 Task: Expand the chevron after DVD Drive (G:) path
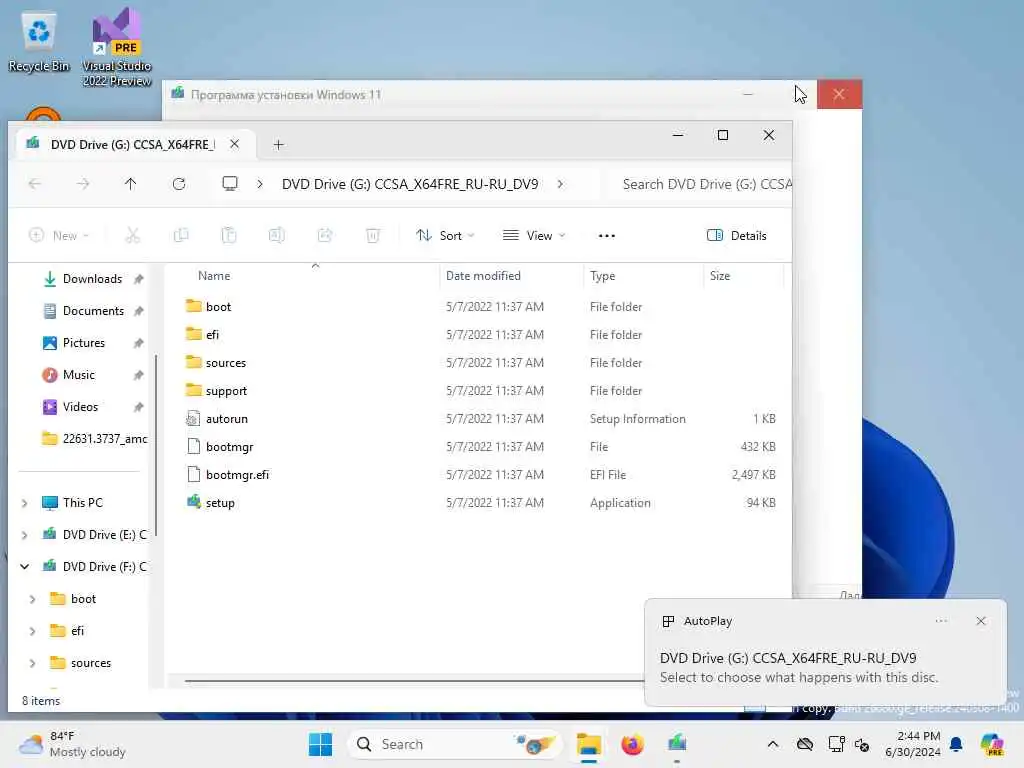pyautogui.click(x=560, y=184)
